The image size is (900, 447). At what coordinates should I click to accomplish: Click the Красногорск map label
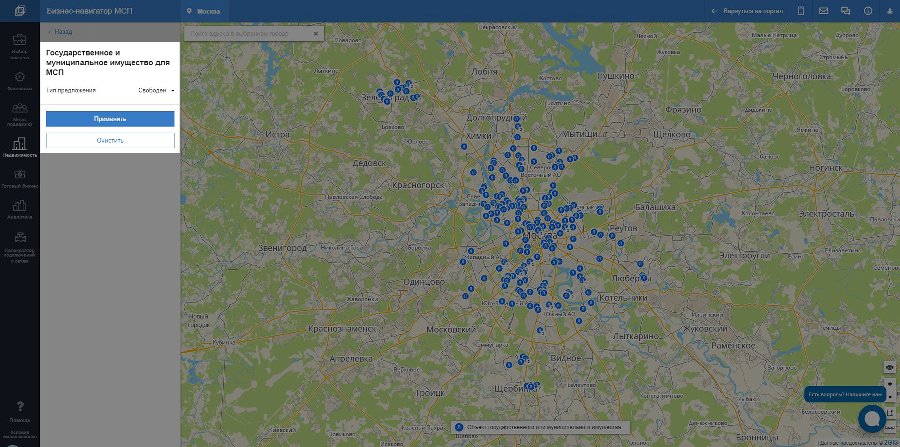(x=418, y=185)
